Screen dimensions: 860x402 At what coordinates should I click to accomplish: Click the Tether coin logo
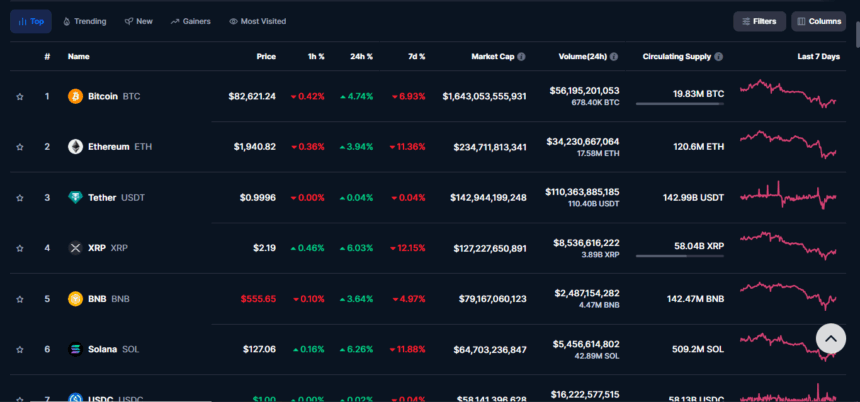pos(75,197)
